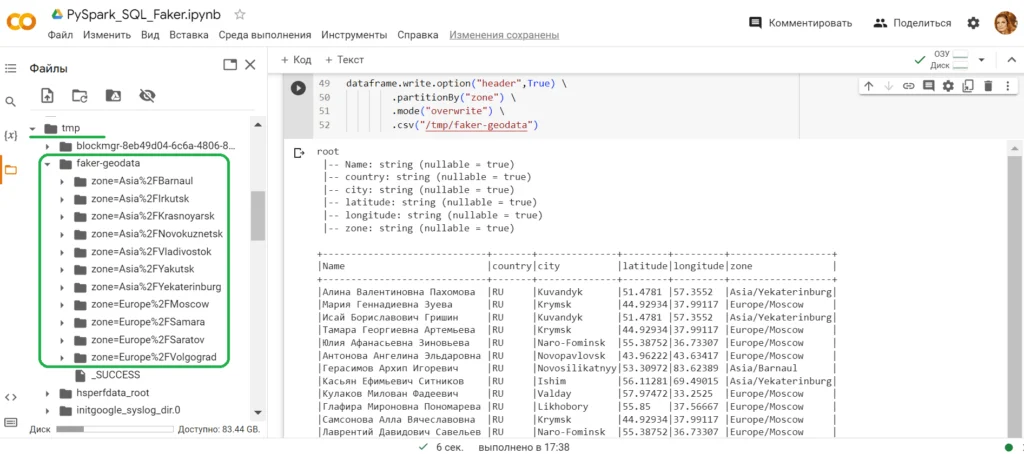Screen dimensions: 1024x454
Task: Click the Изменения сохранены link
Action: pos(504,35)
